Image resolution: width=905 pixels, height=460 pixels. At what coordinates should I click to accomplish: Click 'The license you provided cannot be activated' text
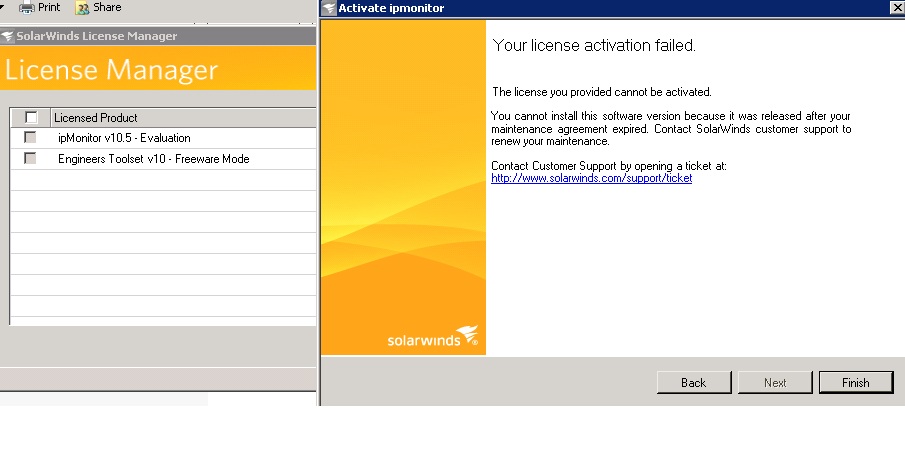[x=602, y=92]
